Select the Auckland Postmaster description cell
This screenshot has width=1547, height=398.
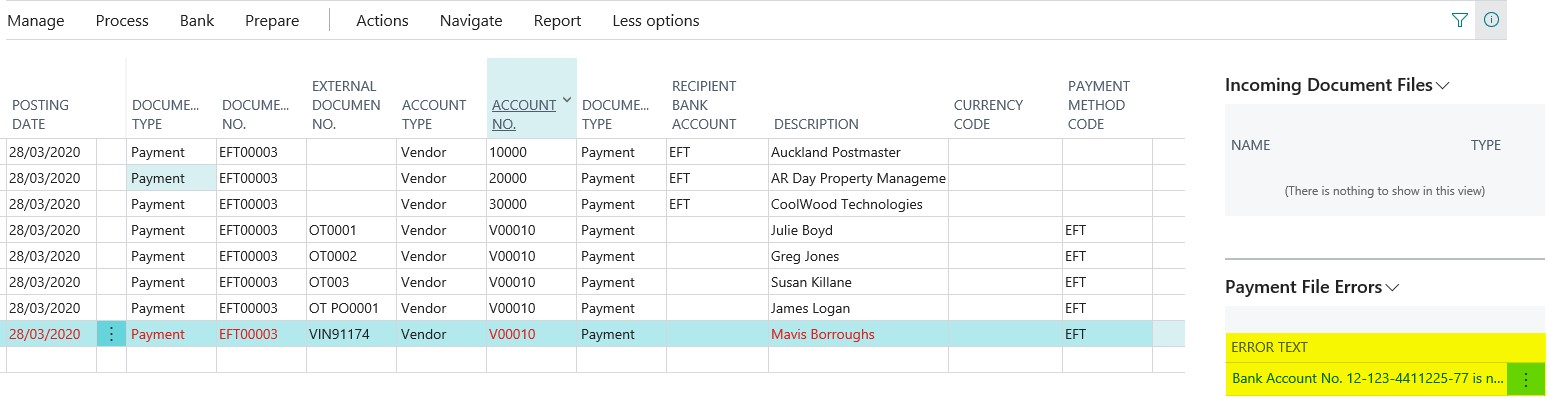tap(857, 152)
